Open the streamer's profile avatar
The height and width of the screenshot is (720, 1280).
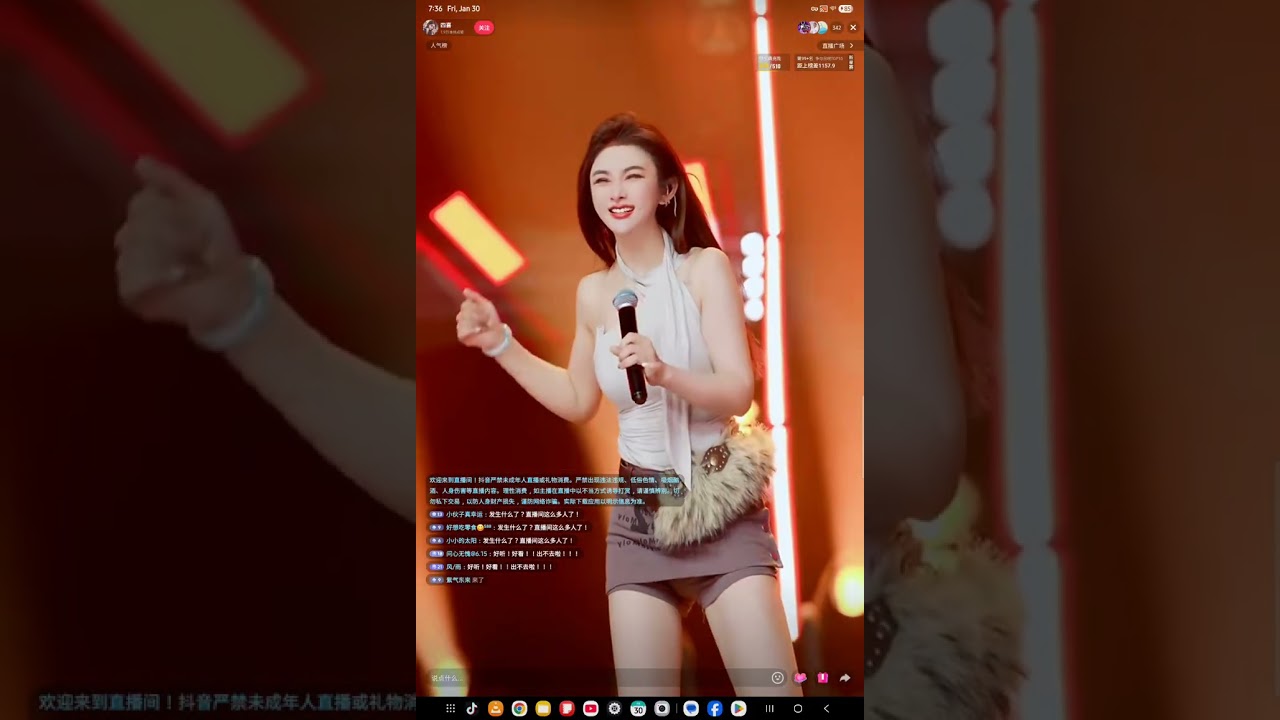tap(430, 27)
